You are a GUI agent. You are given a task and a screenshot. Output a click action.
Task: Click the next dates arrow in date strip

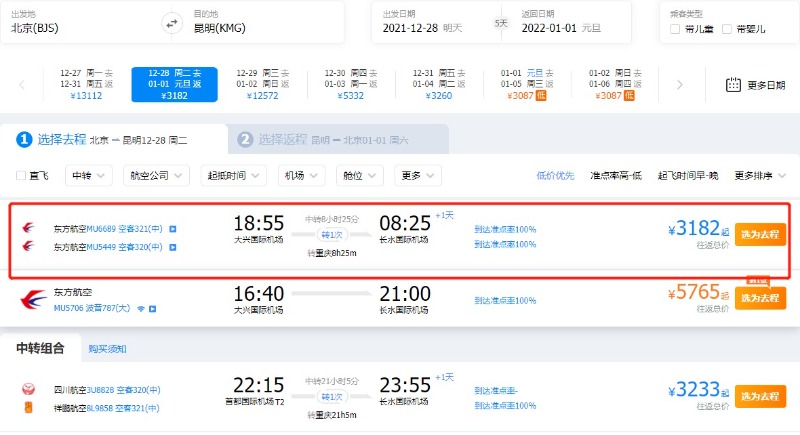(x=680, y=85)
